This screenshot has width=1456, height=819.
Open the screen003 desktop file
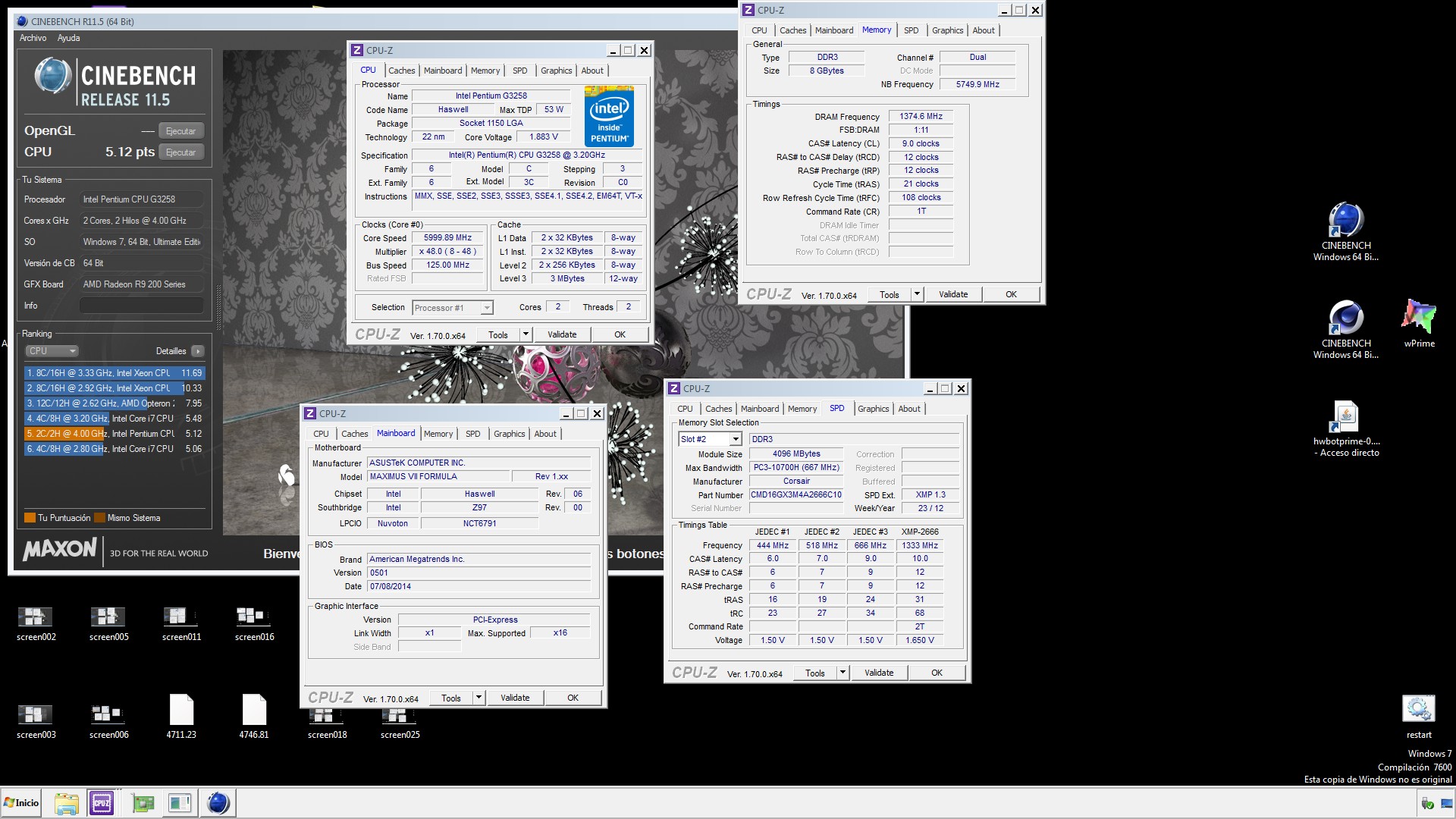click(36, 721)
